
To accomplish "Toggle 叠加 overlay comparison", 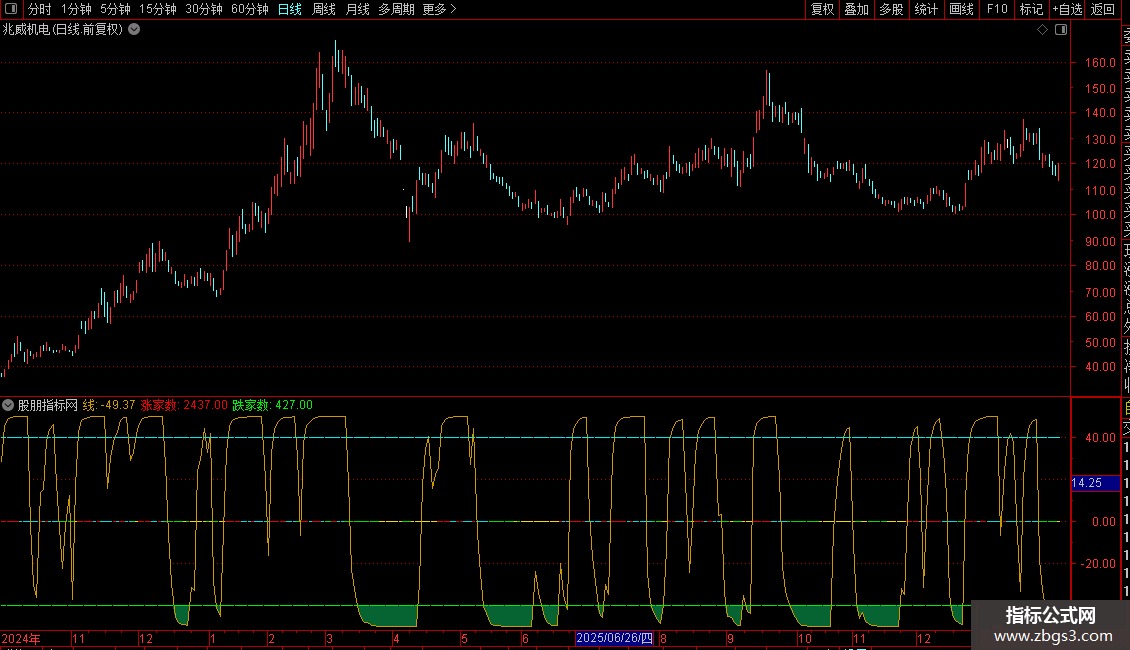I will click(x=856, y=9).
